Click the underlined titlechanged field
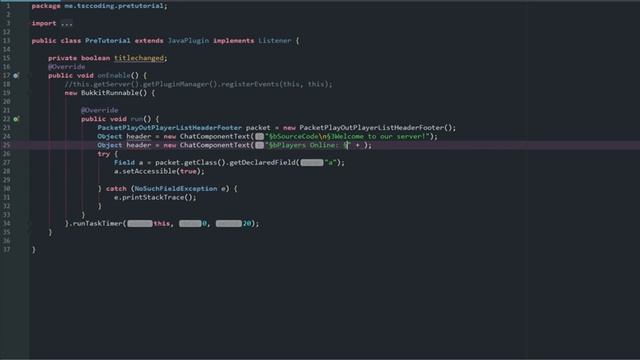This screenshot has height=360, width=640. click(139, 58)
